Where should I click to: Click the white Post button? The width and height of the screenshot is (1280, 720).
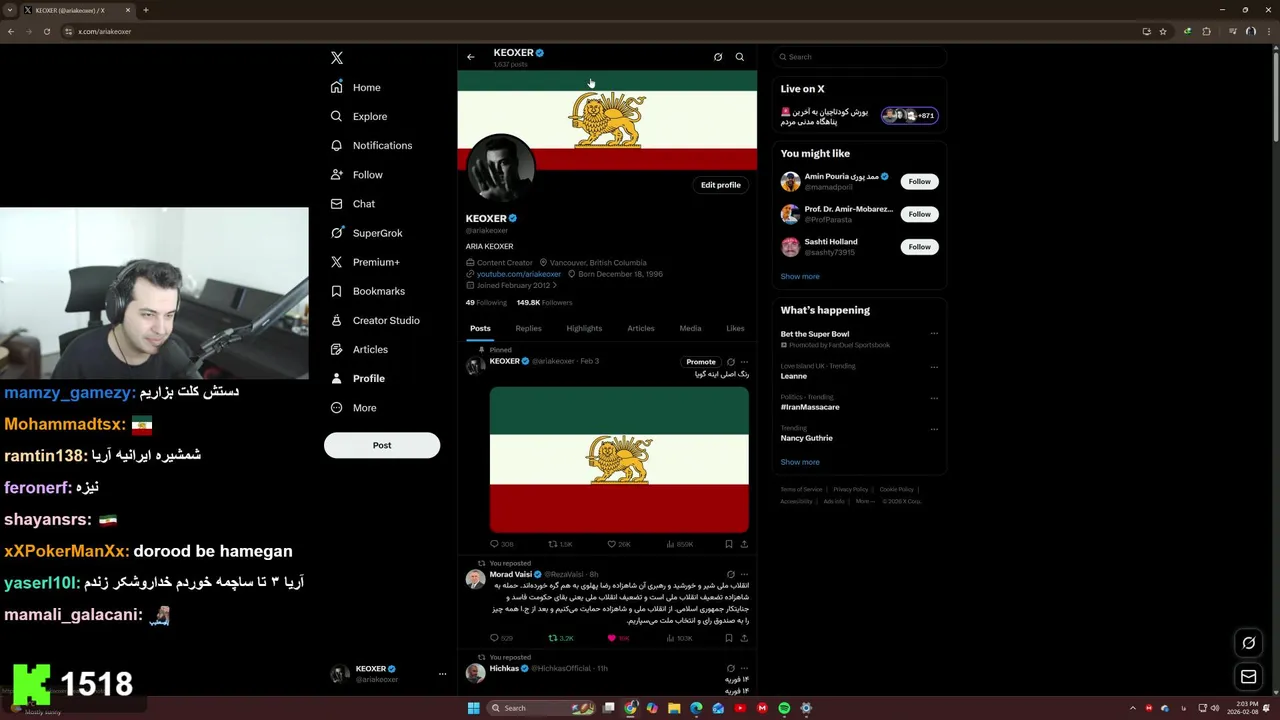tap(382, 445)
